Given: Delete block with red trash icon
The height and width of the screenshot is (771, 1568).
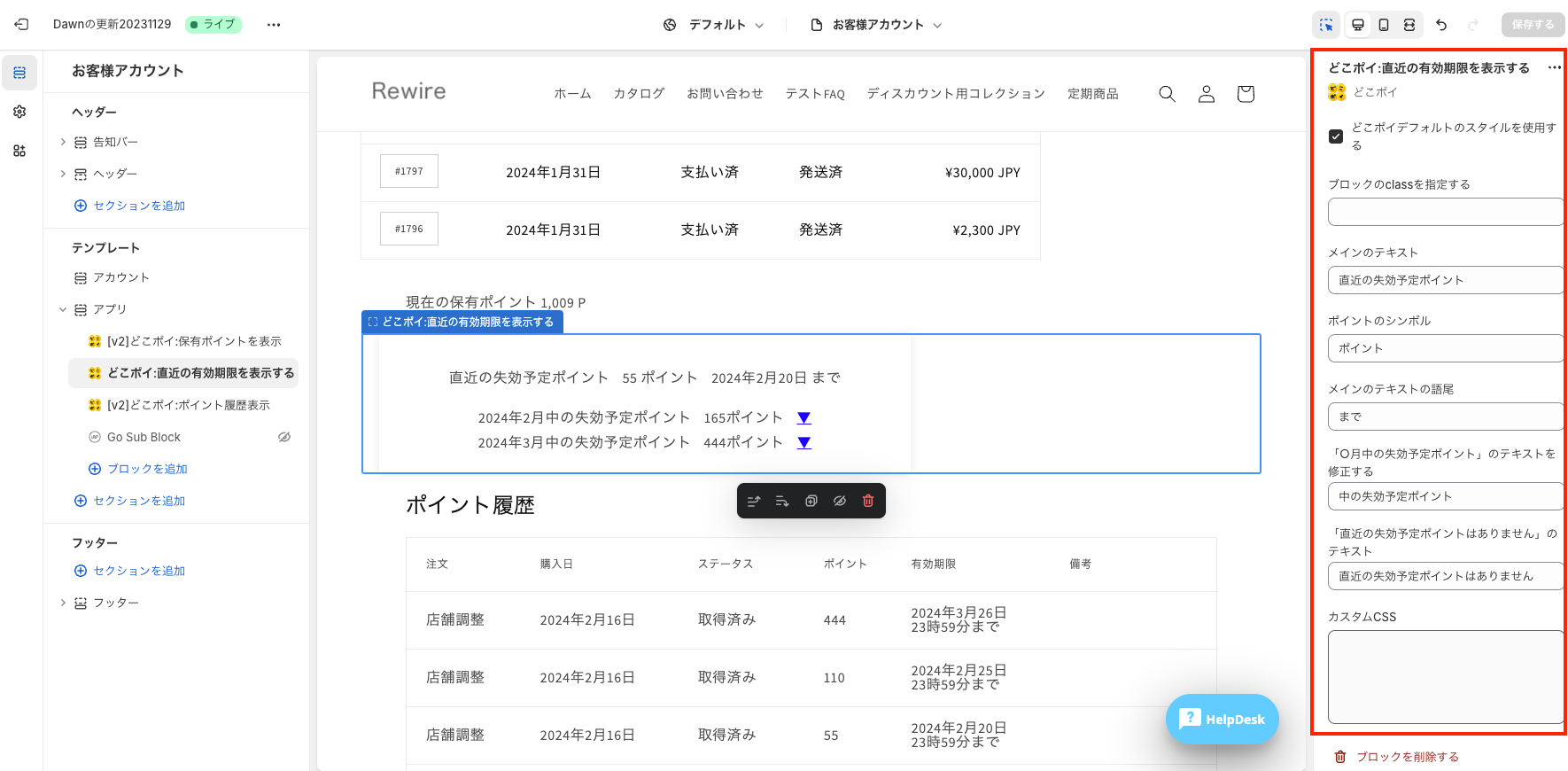Looking at the screenshot, I should [x=868, y=501].
